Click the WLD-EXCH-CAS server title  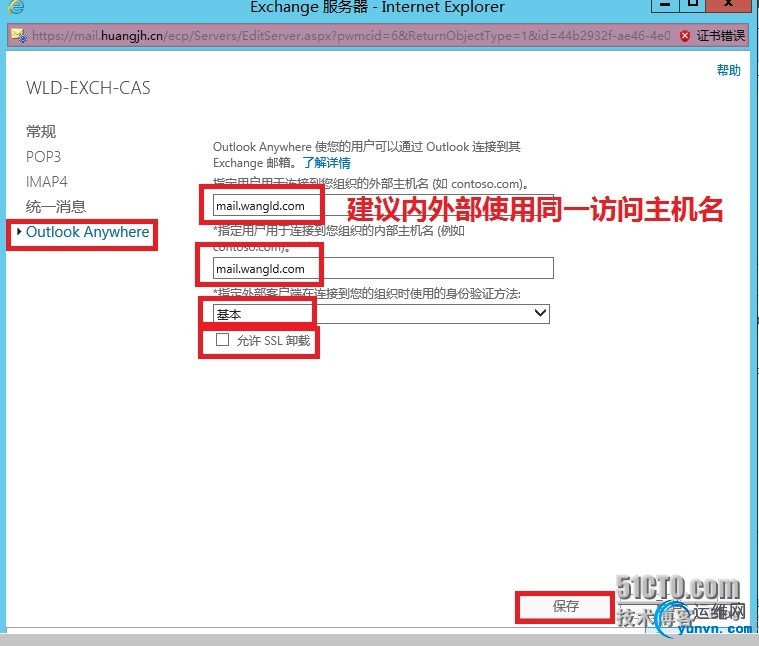88,88
